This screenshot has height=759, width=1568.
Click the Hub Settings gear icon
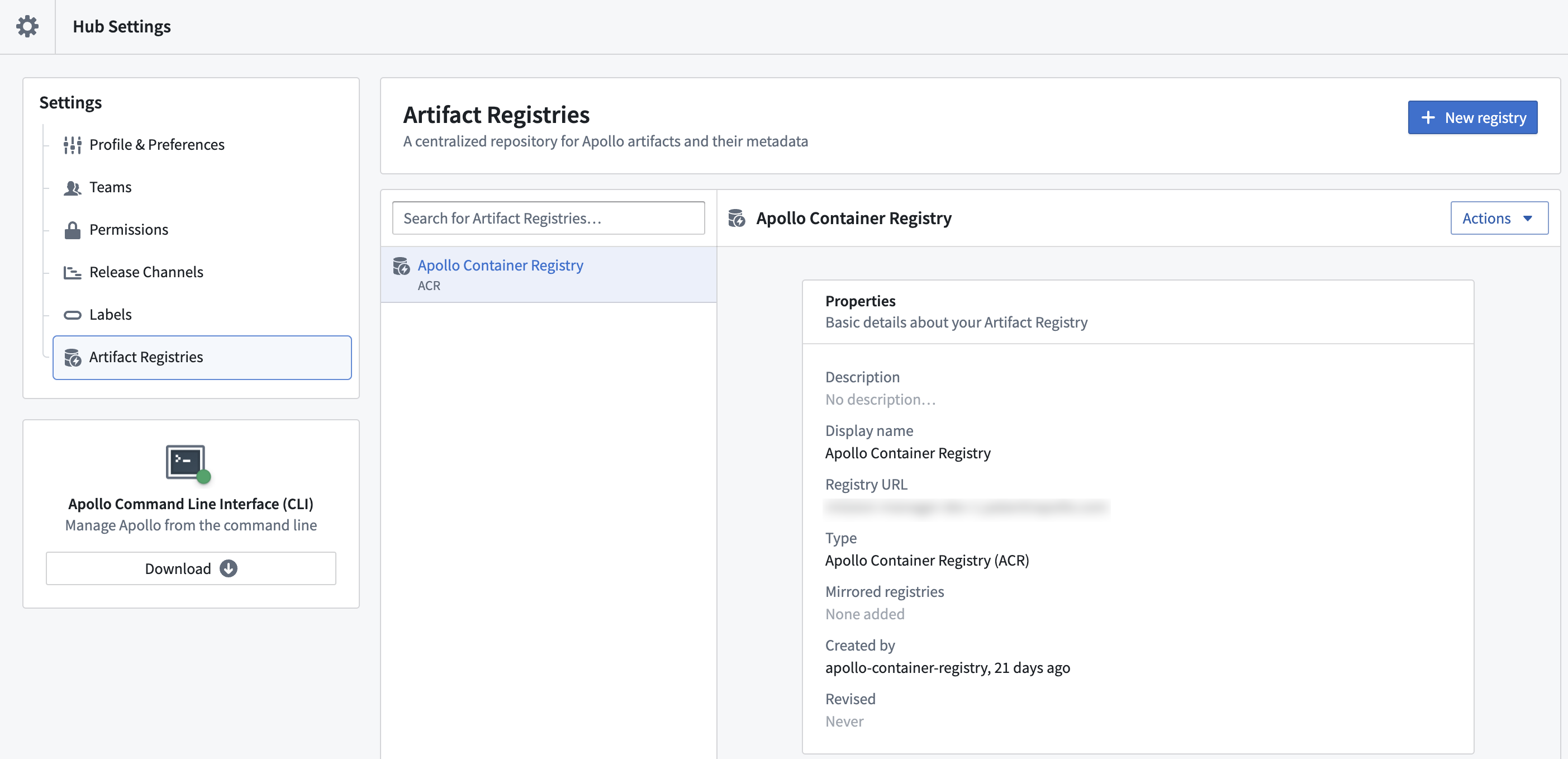point(27,27)
